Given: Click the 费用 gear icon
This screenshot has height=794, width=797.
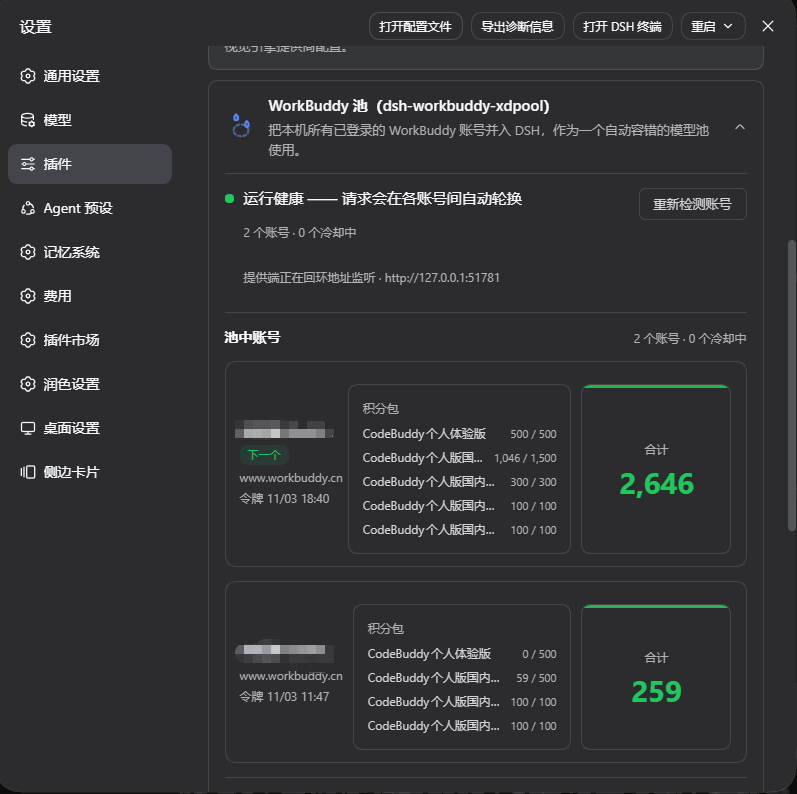Looking at the screenshot, I should pyautogui.click(x=28, y=296).
